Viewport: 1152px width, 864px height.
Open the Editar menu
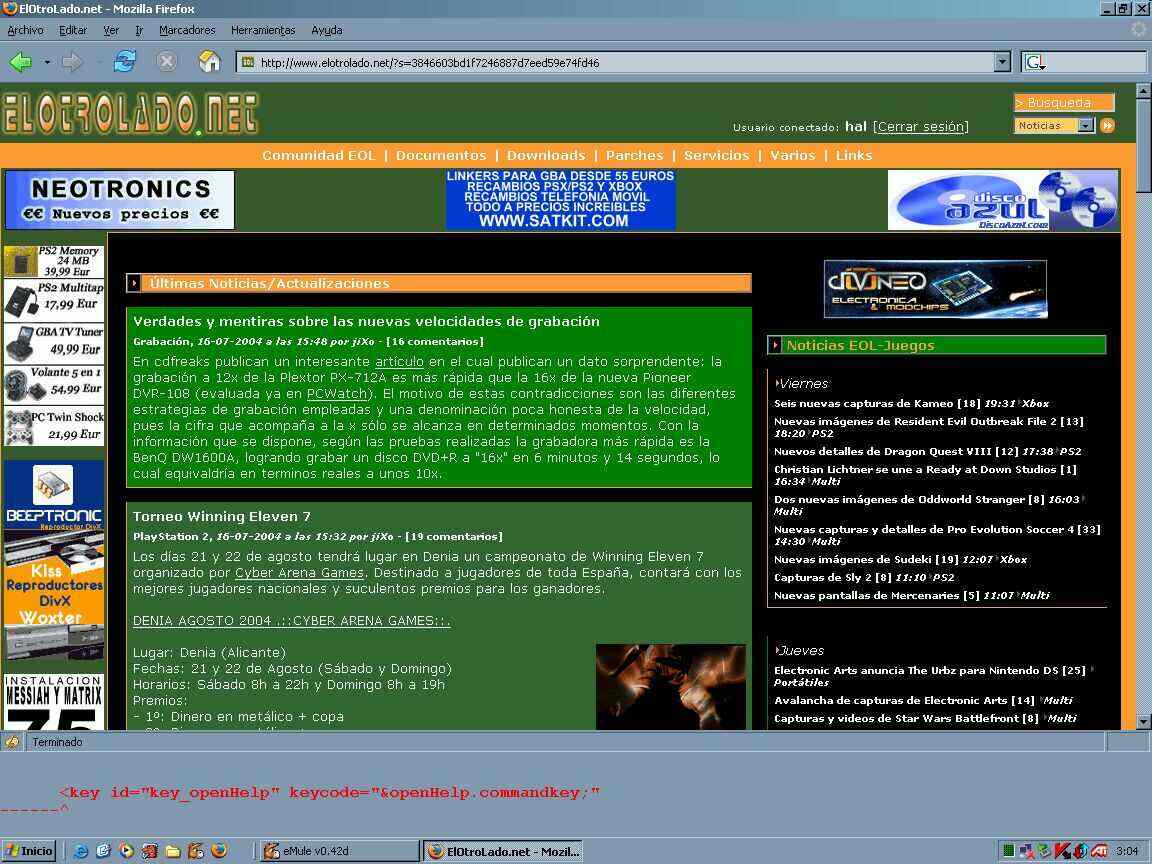[73, 30]
